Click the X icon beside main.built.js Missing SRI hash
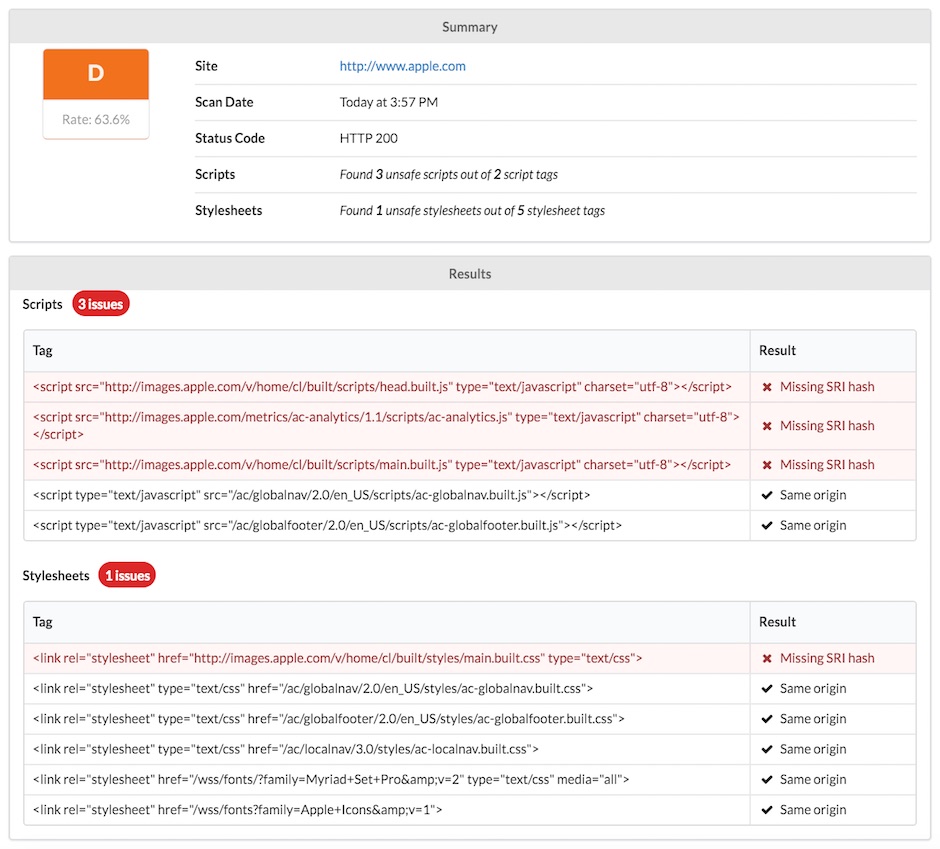 coord(768,464)
